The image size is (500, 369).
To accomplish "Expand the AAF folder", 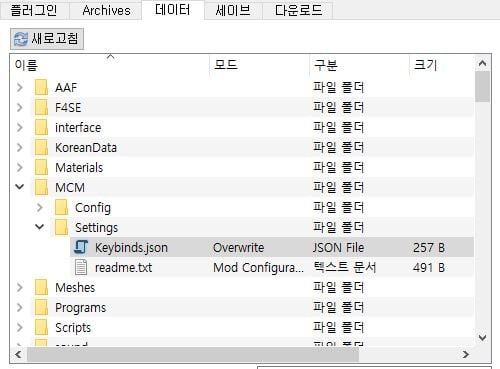I will (x=20, y=88).
